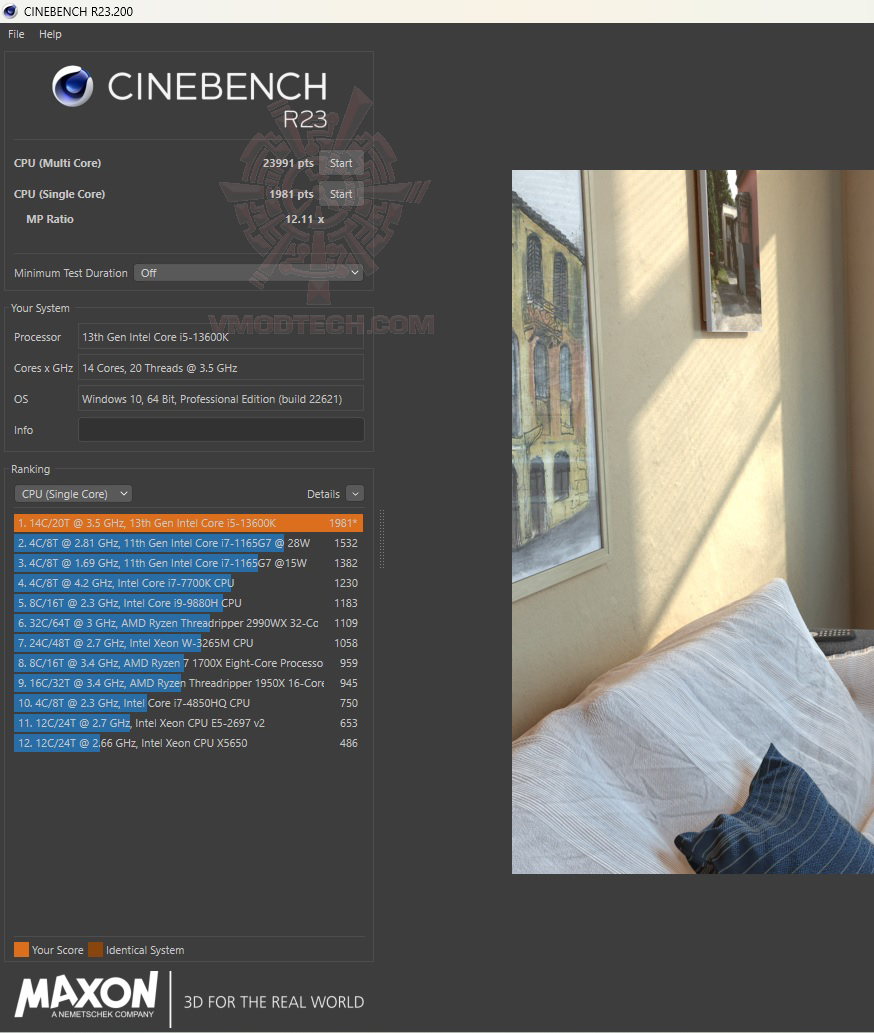
Task: Select ranking row Intel Core i7-4850HQ
Action: [x=188, y=703]
